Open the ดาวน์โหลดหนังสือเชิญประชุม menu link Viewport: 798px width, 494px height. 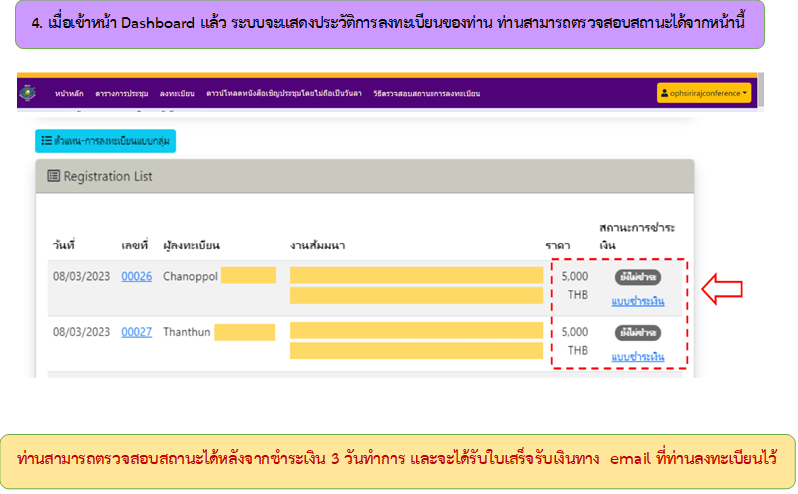click(277, 94)
